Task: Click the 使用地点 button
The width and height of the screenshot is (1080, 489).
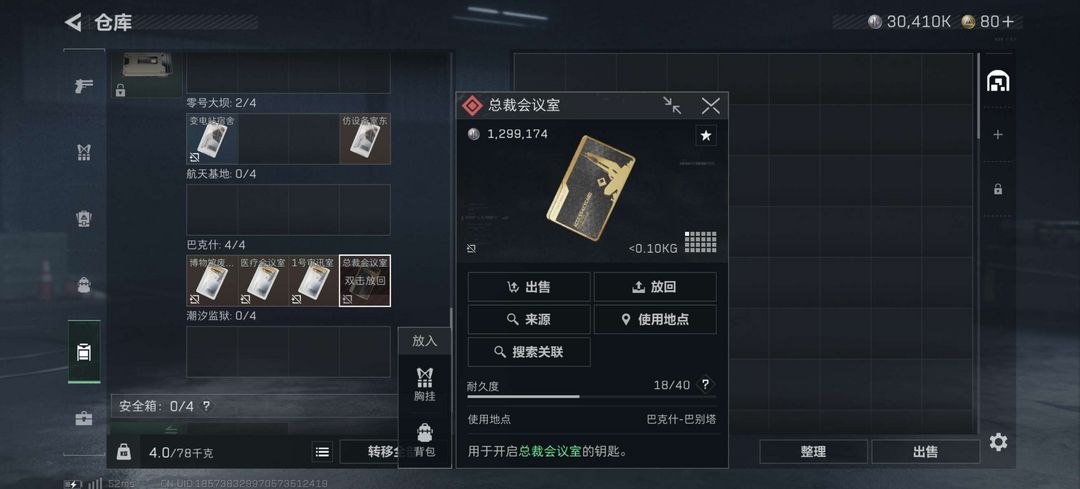Action: [655, 320]
